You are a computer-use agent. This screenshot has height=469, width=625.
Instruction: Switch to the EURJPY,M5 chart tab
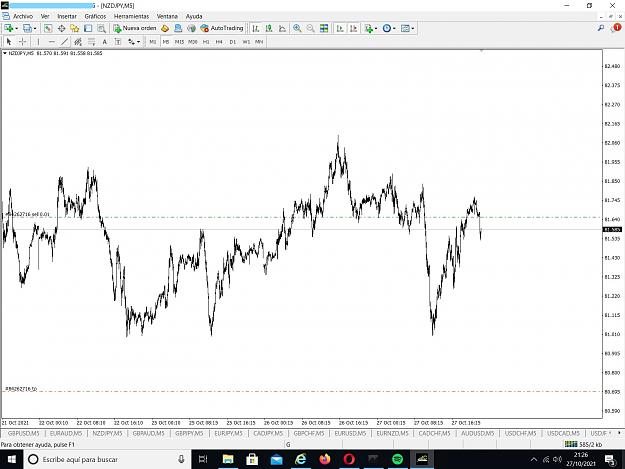tap(229, 433)
